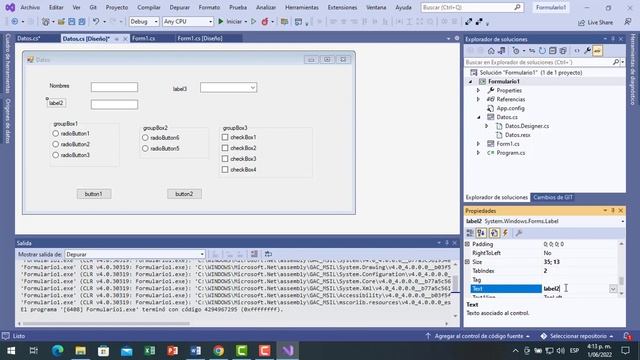Start debugging with the green Iniciar arrow
The height and width of the screenshot is (360, 640).
tap(221, 21)
